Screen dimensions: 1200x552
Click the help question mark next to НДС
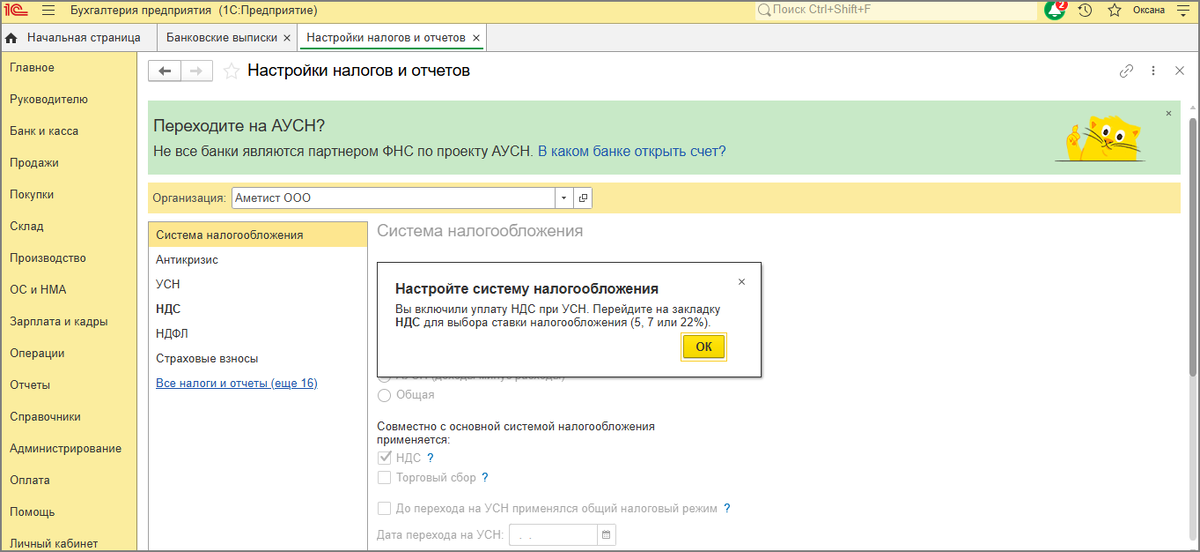[x=430, y=457]
